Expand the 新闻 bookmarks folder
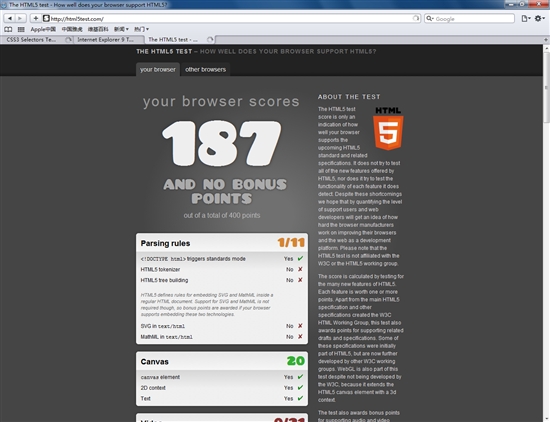This screenshot has height=422, width=550. pyautogui.click(x=121, y=29)
